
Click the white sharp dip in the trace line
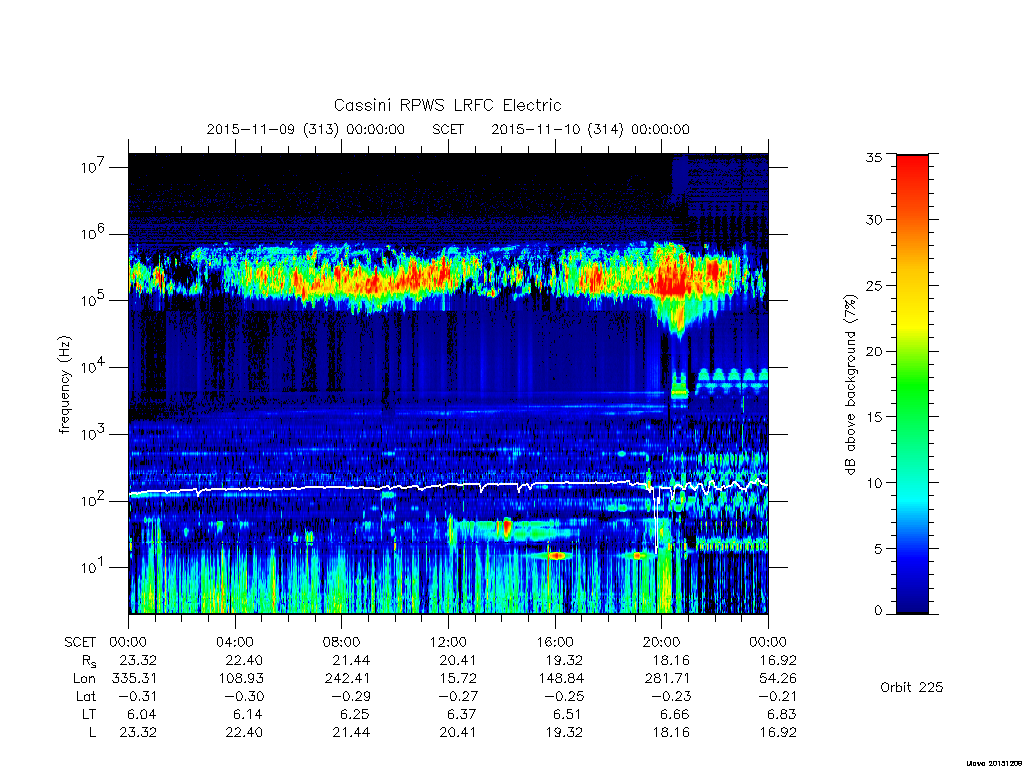656,522
